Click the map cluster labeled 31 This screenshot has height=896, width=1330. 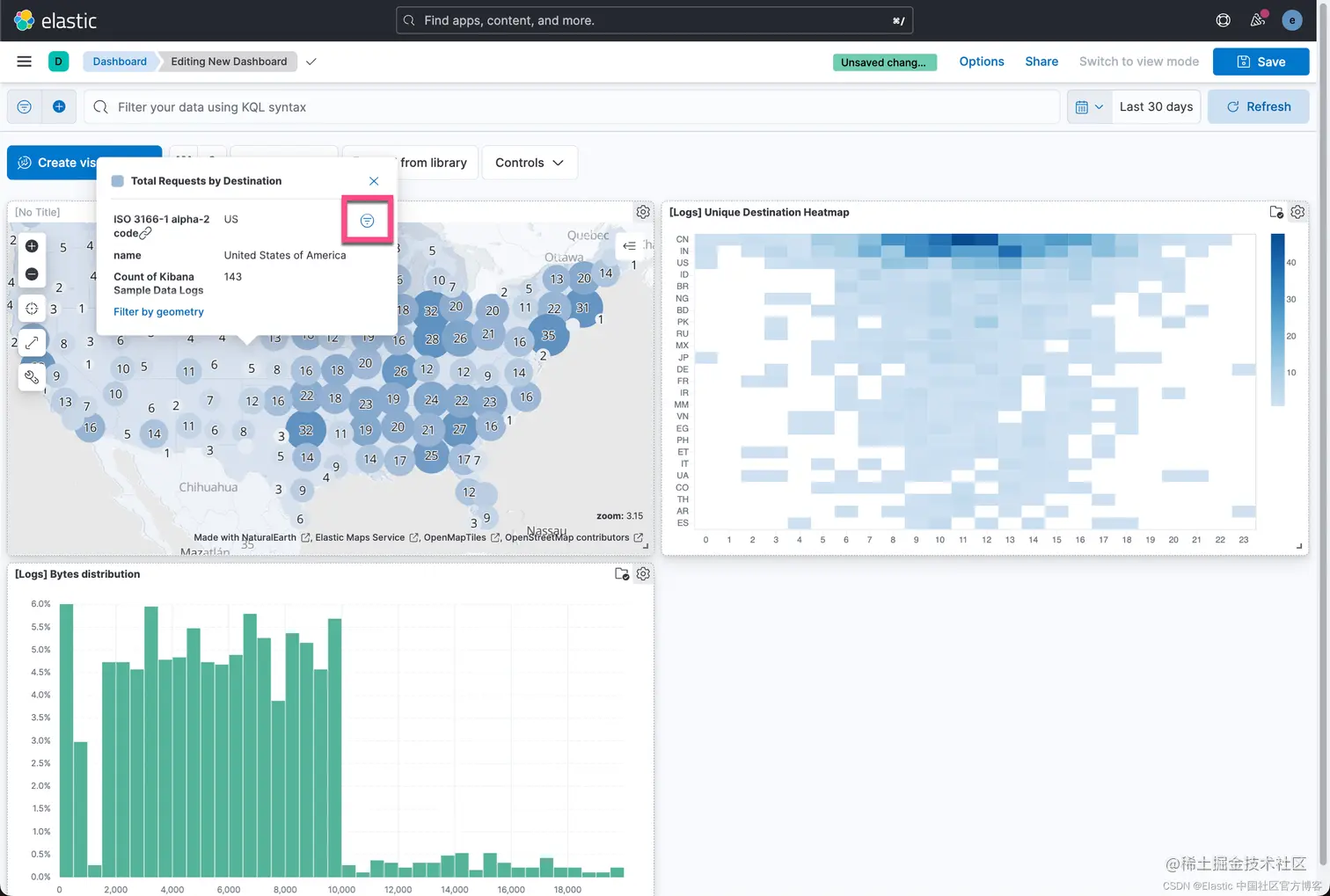pyautogui.click(x=582, y=308)
